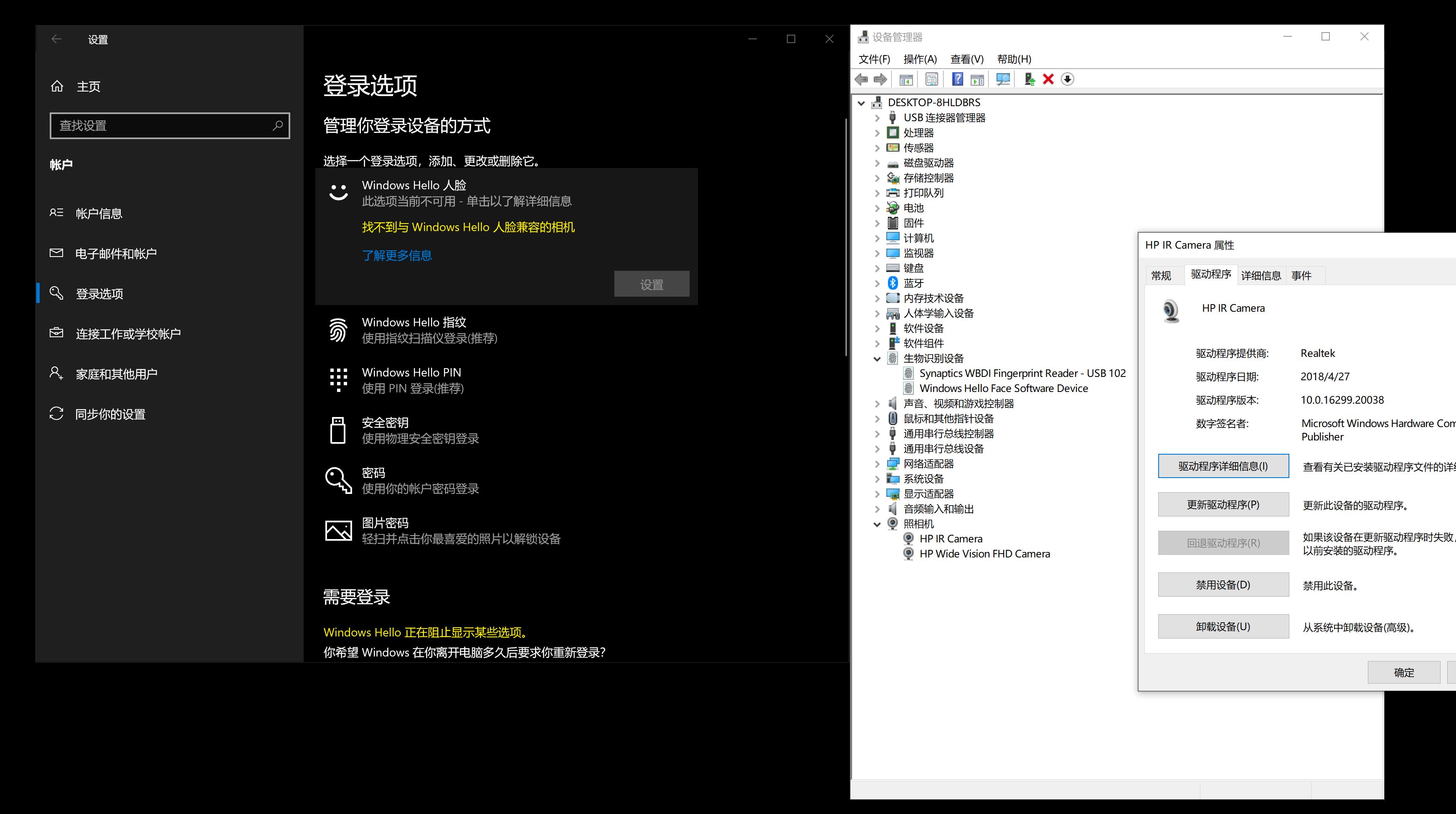The image size is (1456, 814).
Task: Click the Scan for hardware changes icon
Action: 1003,79
